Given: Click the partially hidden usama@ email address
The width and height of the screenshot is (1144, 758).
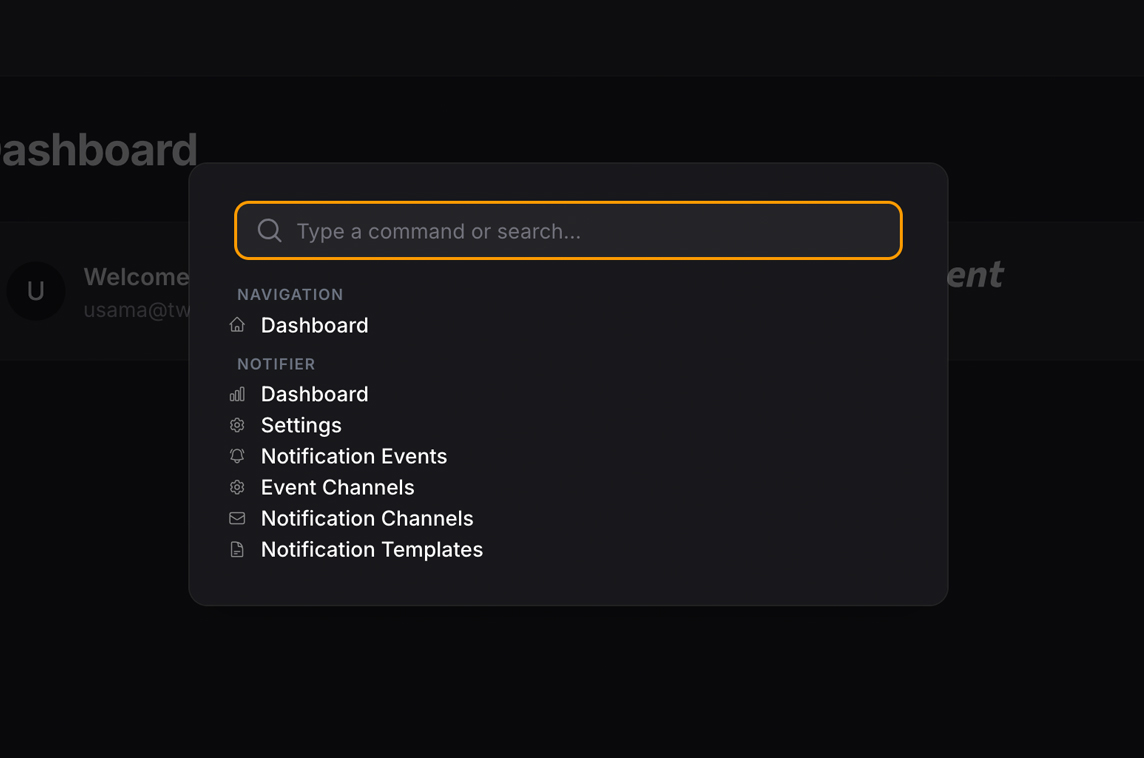Looking at the screenshot, I should [136, 310].
